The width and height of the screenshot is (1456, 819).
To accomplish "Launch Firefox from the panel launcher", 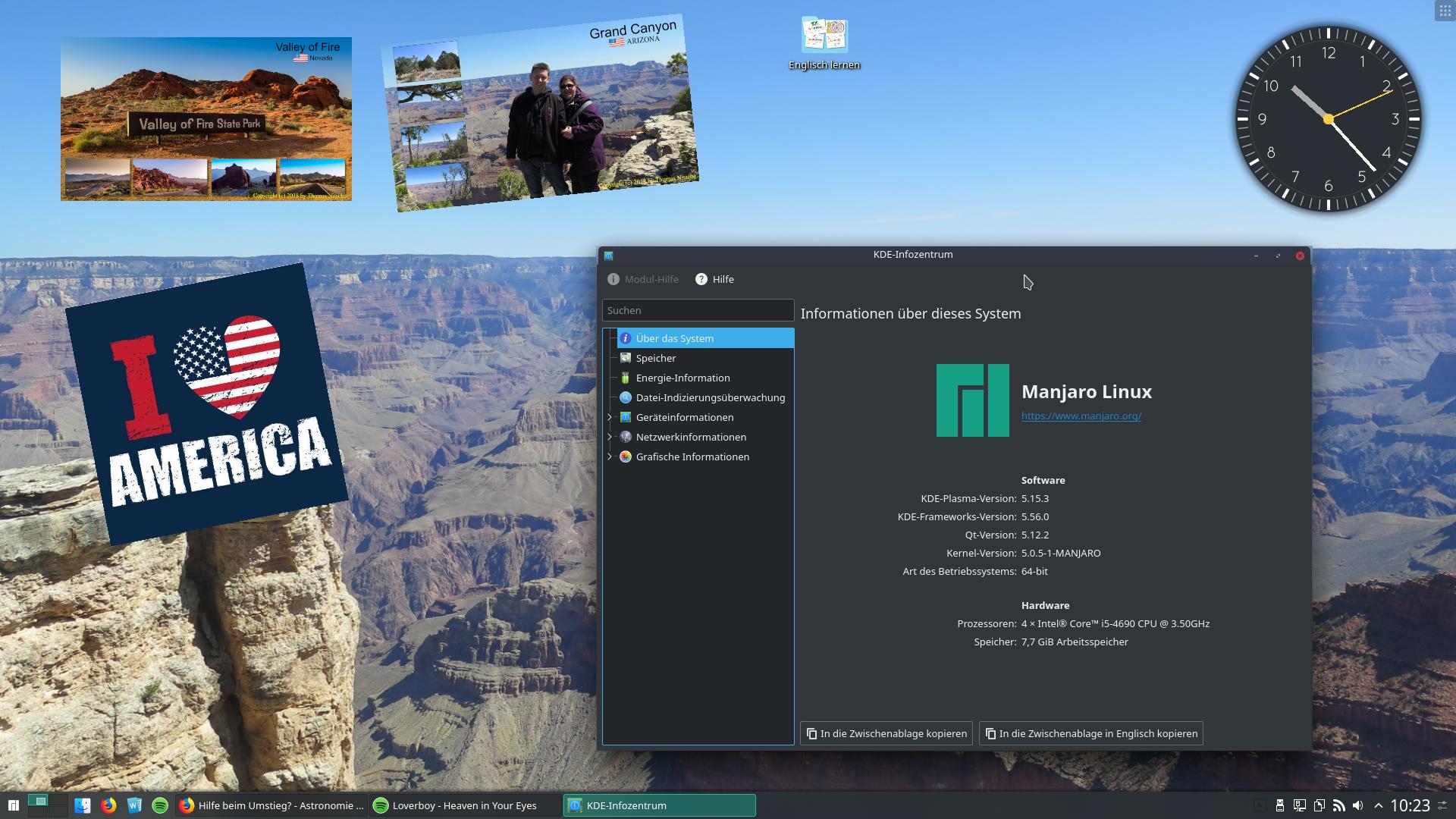I will [108, 805].
